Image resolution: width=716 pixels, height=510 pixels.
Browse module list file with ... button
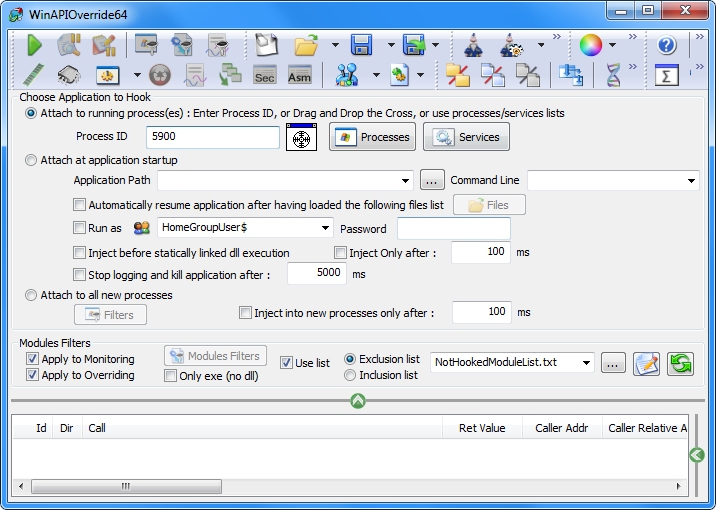613,363
